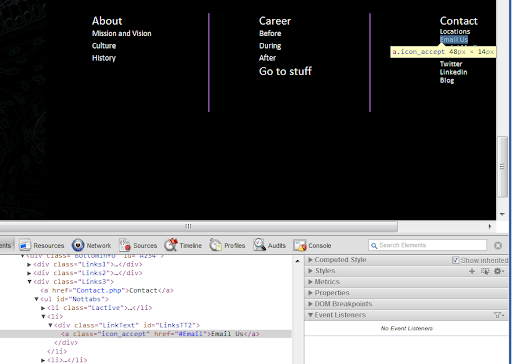Click the Go to stuff link
512x364 pixels.
point(285,71)
